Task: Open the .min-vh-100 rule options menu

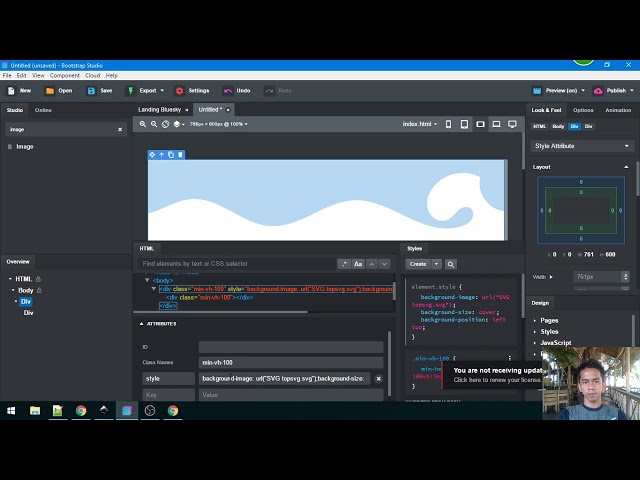Action: coord(509,358)
